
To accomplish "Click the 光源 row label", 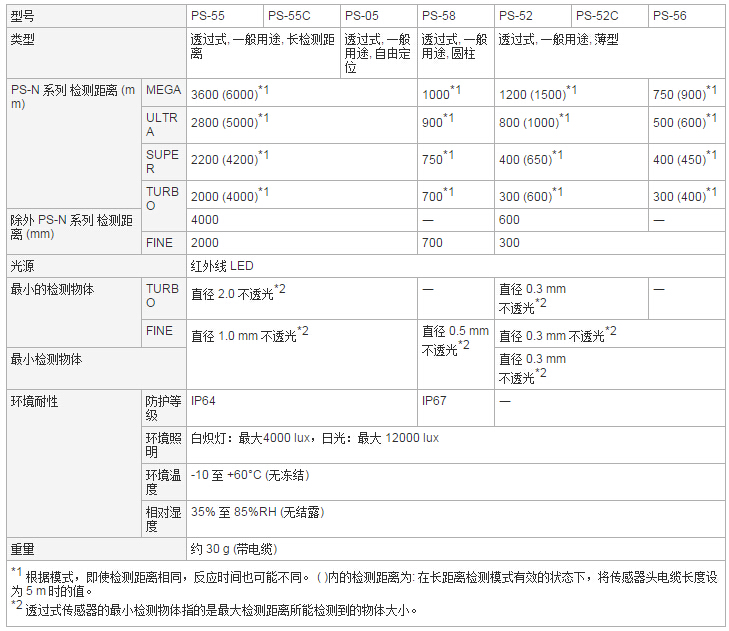I will click(x=22, y=267).
